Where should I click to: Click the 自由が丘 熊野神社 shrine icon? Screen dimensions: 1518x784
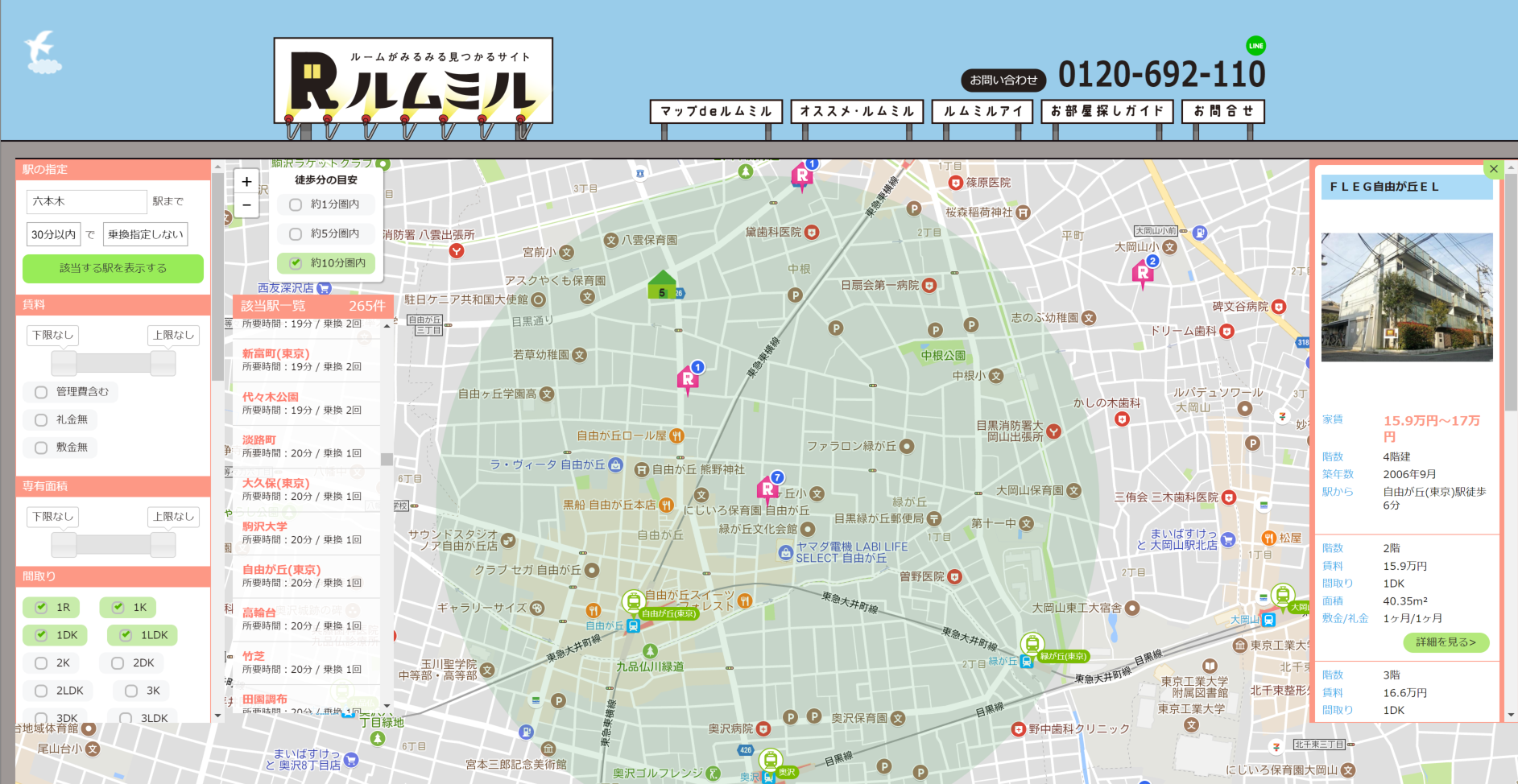tap(642, 469)
